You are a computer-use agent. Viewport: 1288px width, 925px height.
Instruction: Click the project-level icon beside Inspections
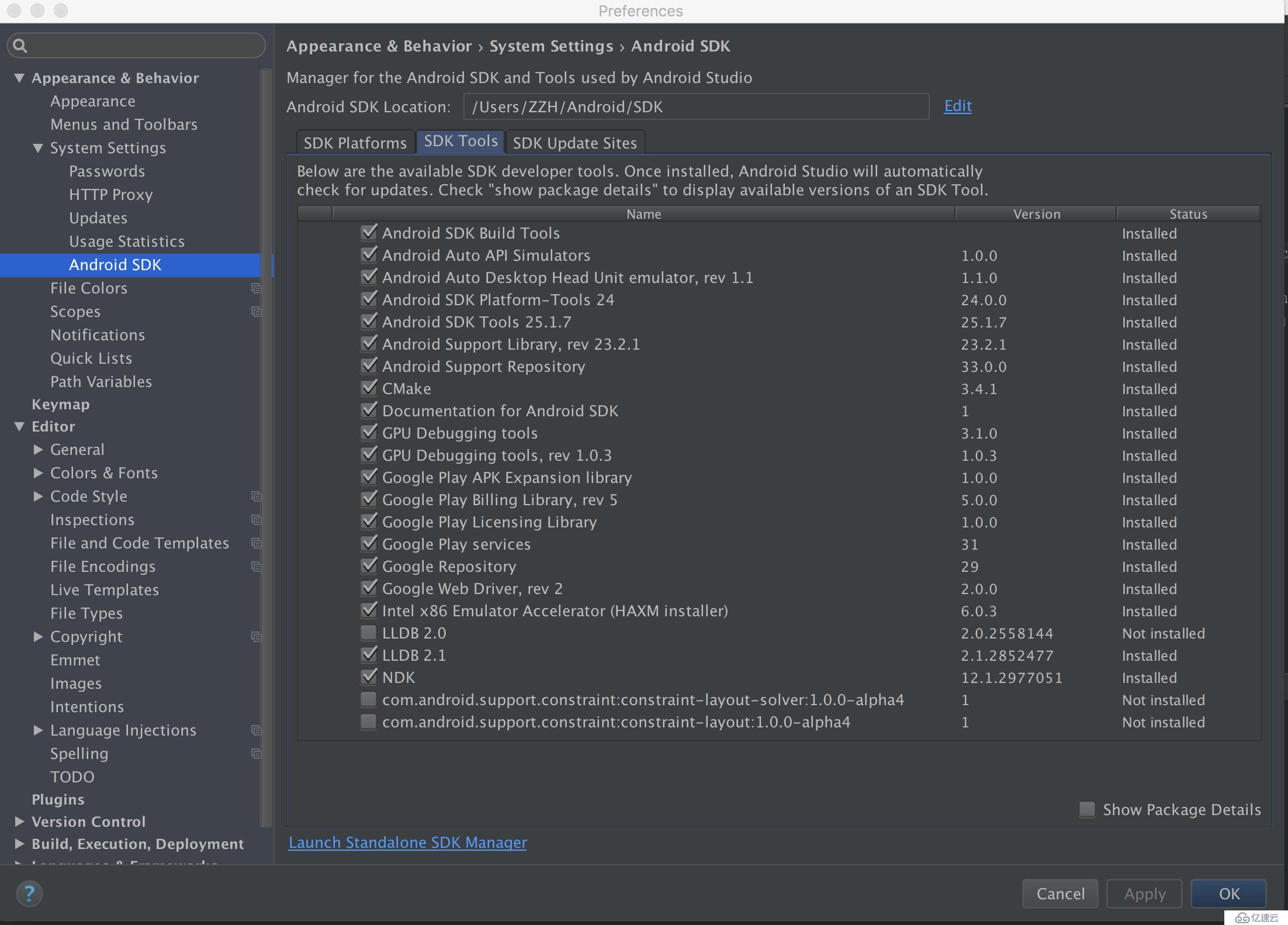tap(256, 520)
